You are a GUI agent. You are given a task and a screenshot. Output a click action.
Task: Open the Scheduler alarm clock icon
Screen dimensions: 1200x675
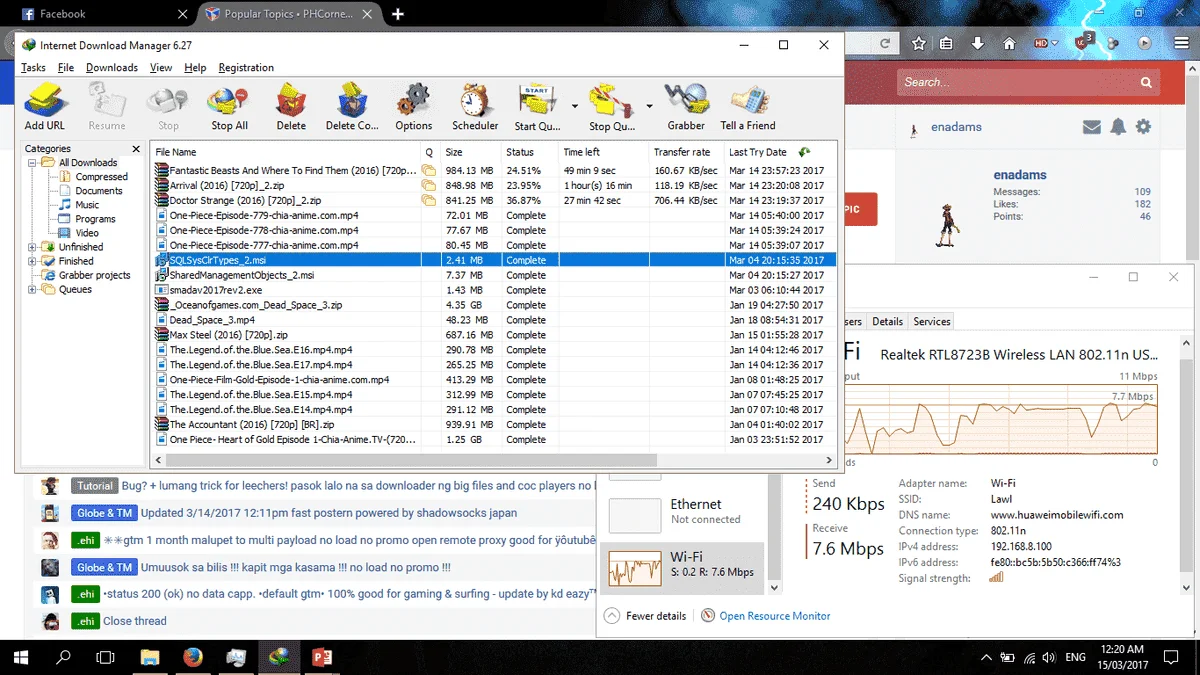(475, 108)
